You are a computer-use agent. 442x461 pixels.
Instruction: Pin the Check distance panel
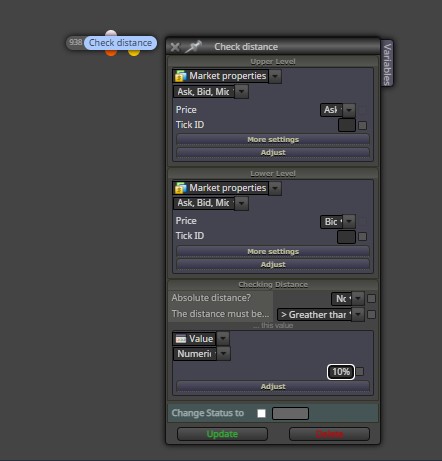pyautogui.click(x=193, y=47)
